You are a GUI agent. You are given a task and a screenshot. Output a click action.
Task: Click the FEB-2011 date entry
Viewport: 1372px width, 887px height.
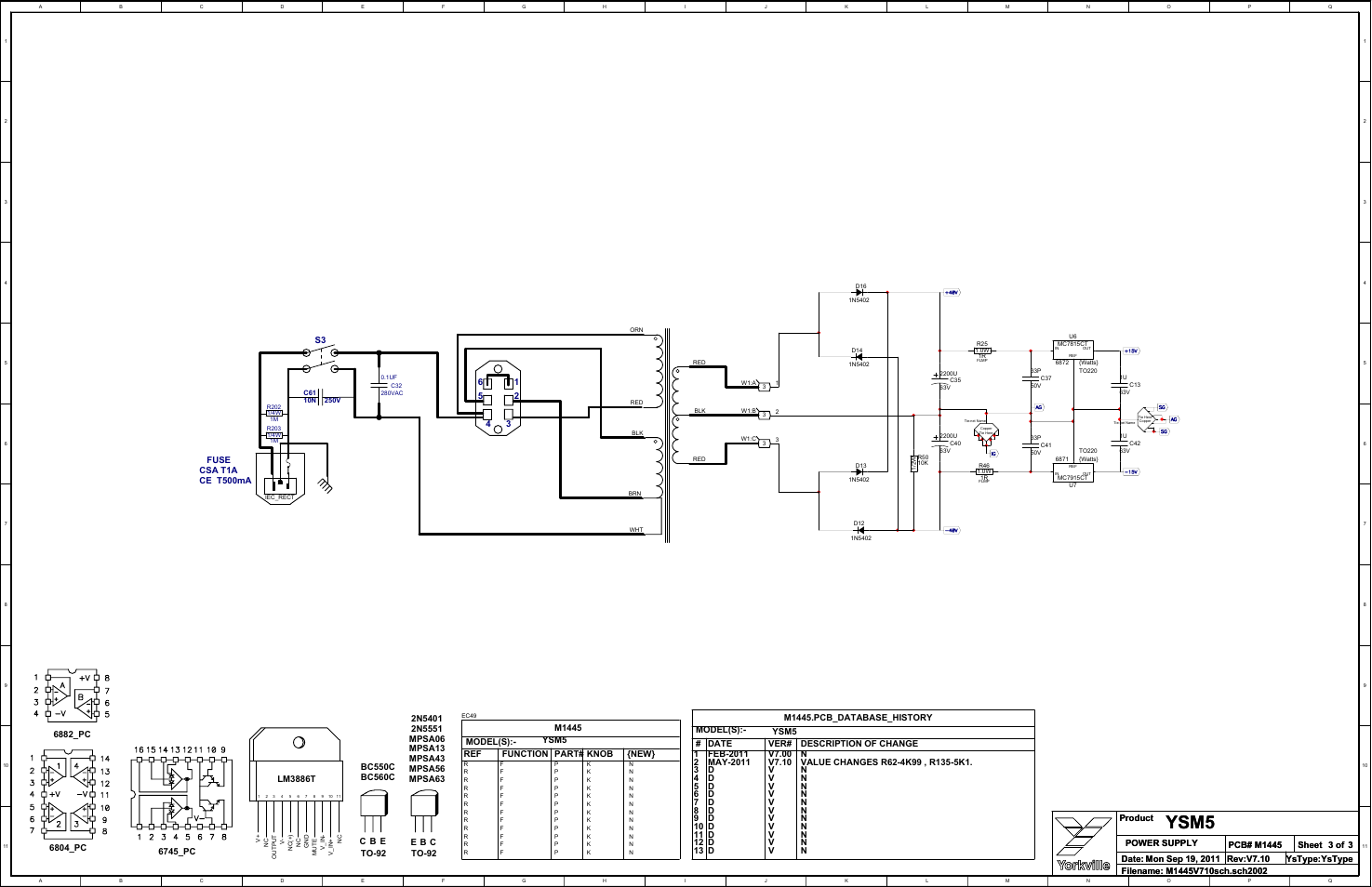click(x=727, y=754)
